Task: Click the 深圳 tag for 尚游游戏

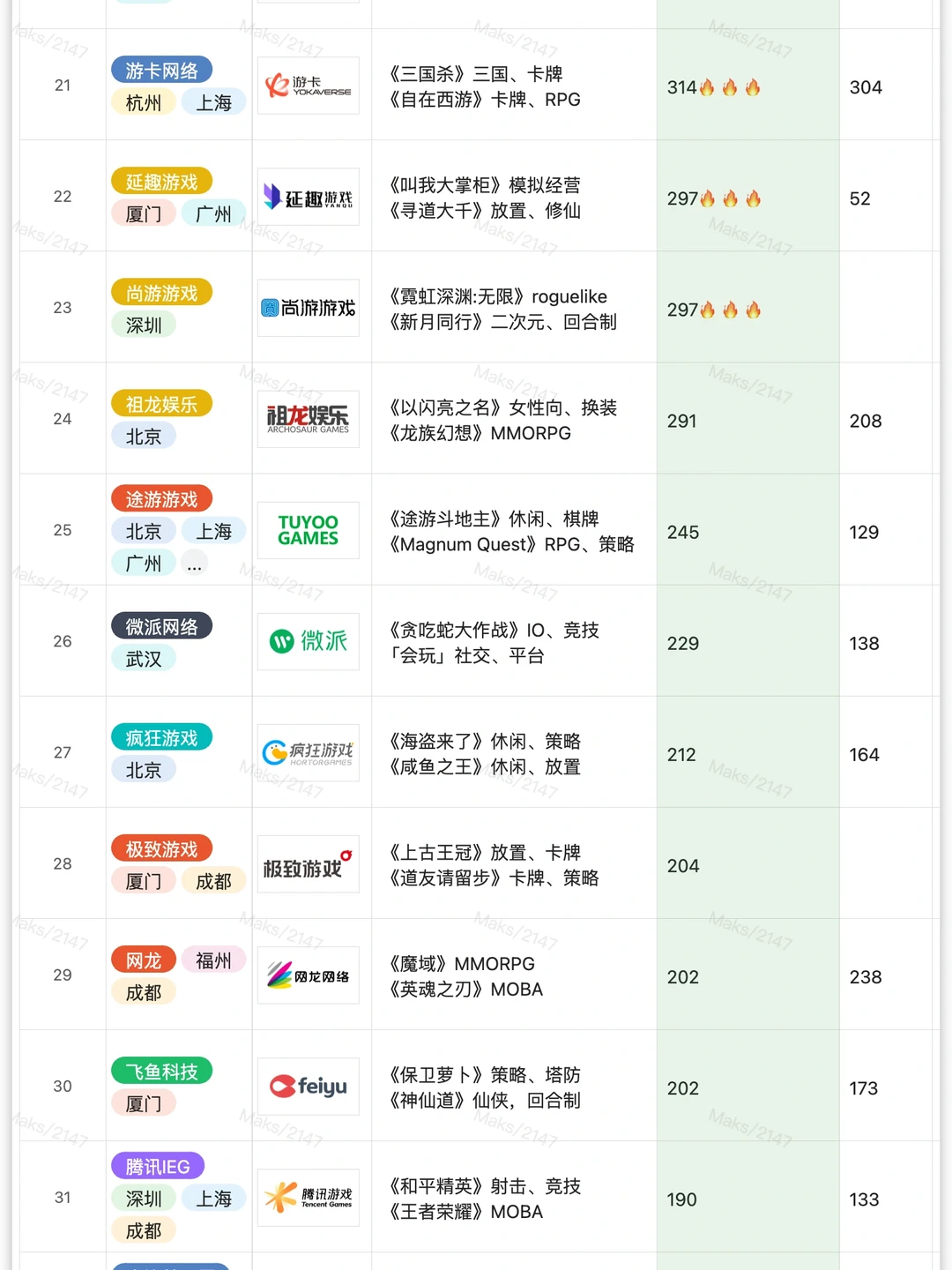Action: [x=144, y=325]
